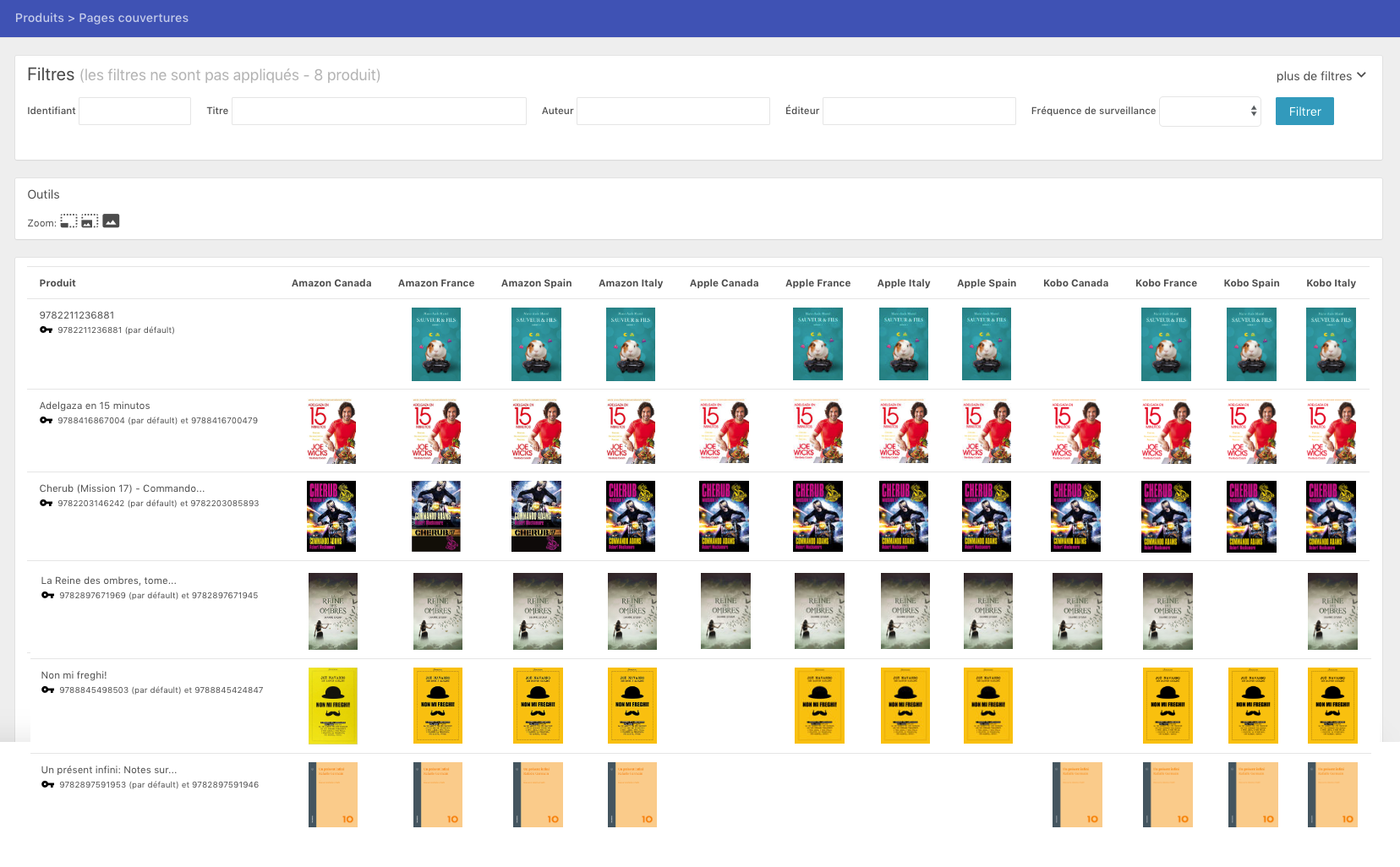Image resolution: width=1400 pixels, height=867 pixels.
Task: Focus the Éditeur filter field
Action: click(x=919, y=111)
